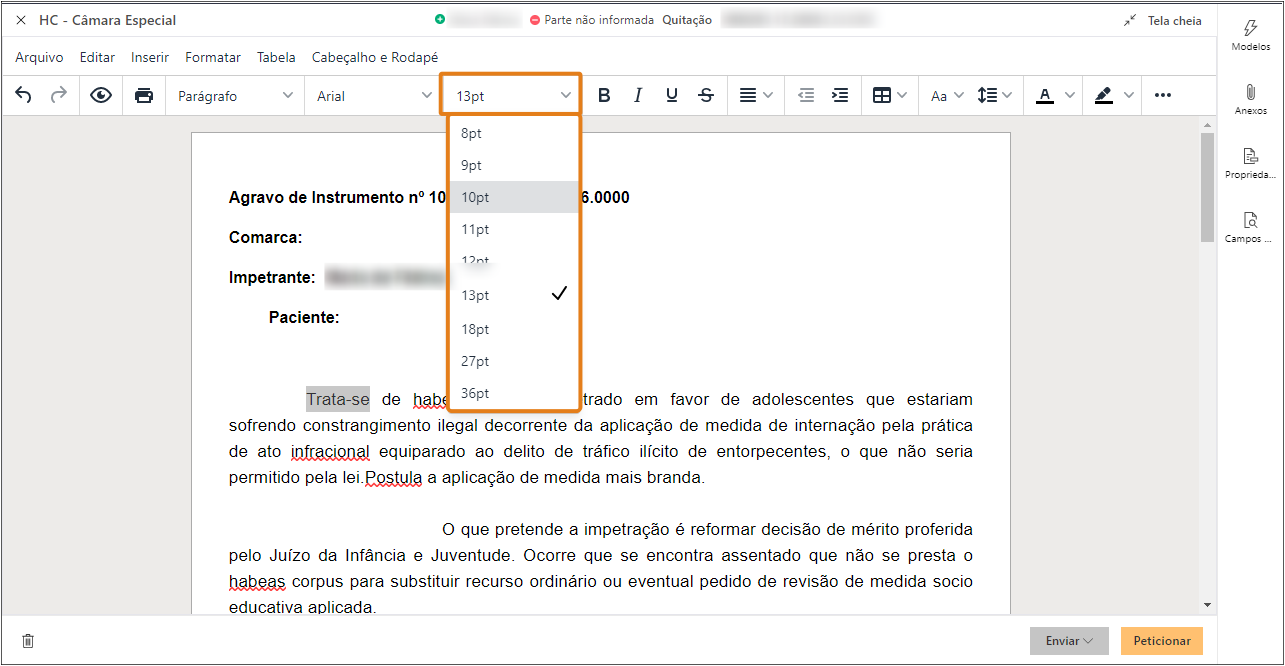Open the Tabela menu
Screen dimensions: 1285x666
(276, 57)
